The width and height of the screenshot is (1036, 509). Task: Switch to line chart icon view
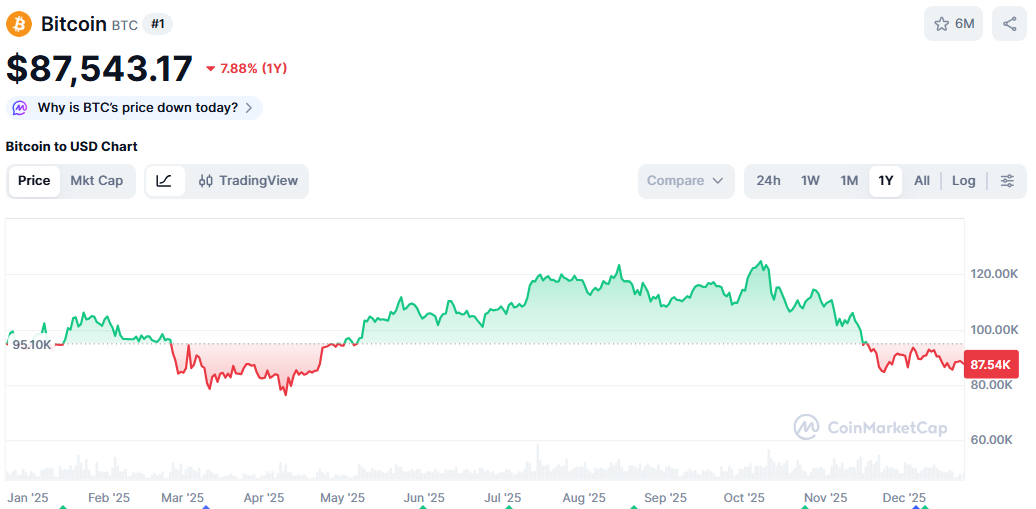165,181
